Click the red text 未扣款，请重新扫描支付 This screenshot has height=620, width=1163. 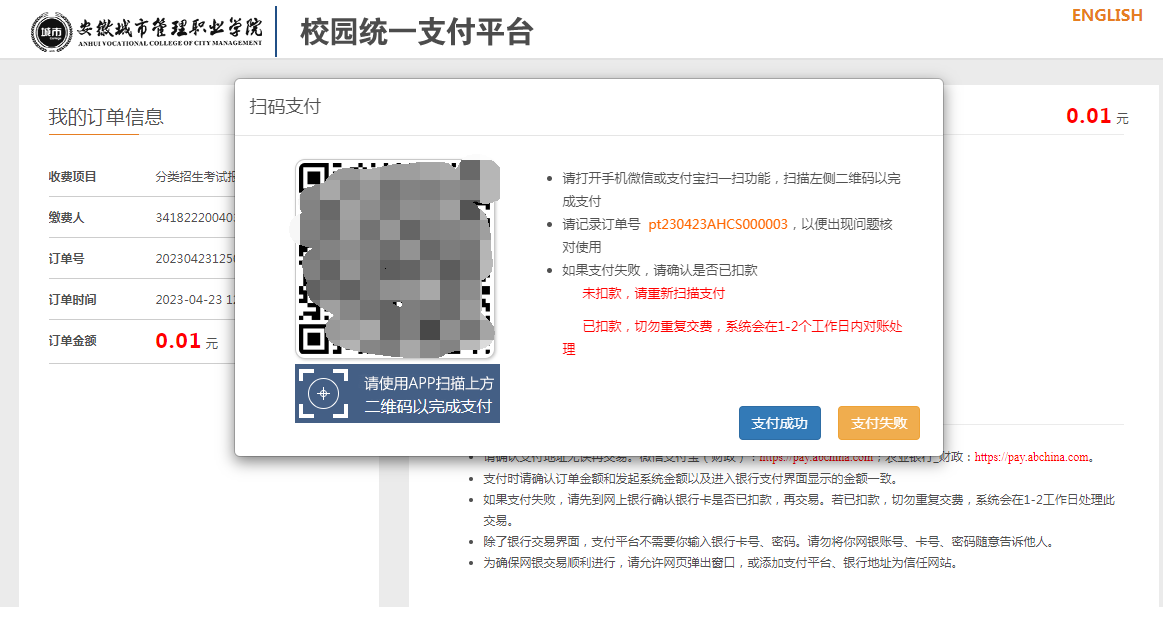[653, 293]
